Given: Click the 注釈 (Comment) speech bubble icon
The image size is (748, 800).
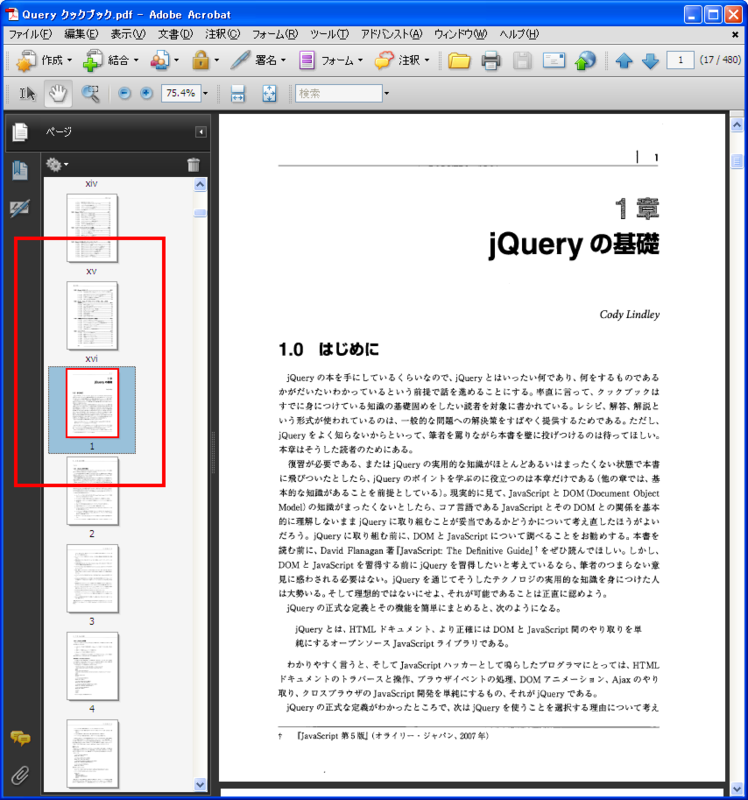Looking at the screenshot, I should point(384,61).
